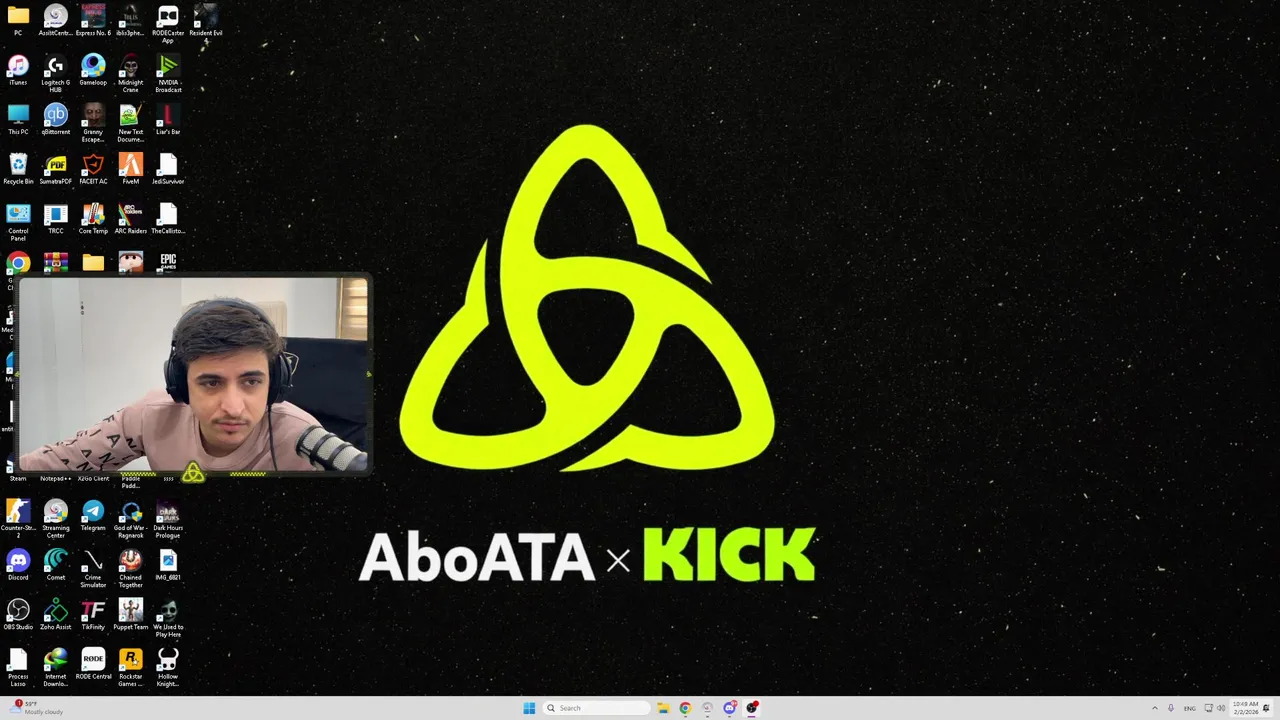Open Hollow Knight shortcut
1280x720 pixels.
168,668
